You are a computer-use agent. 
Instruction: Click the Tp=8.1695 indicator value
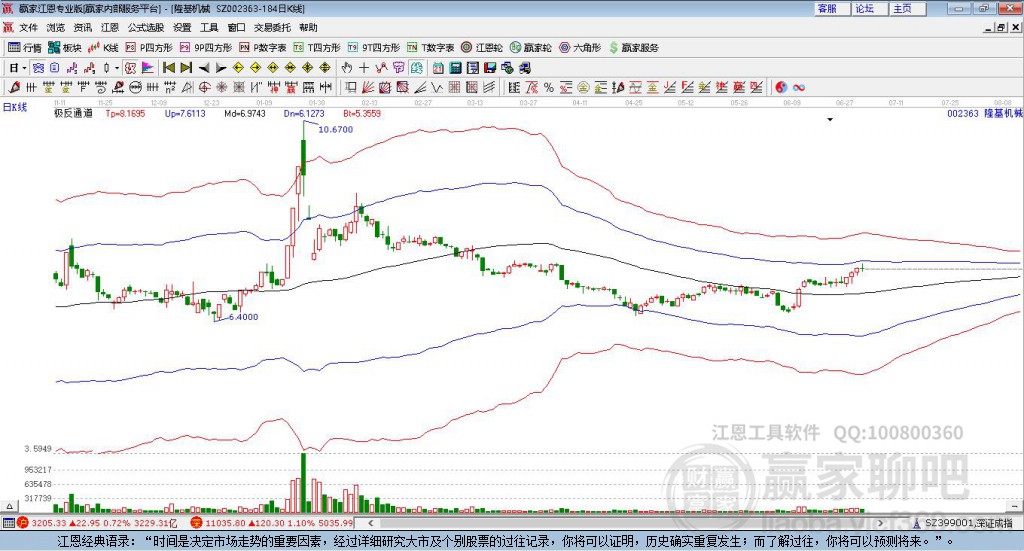[125, 114]
